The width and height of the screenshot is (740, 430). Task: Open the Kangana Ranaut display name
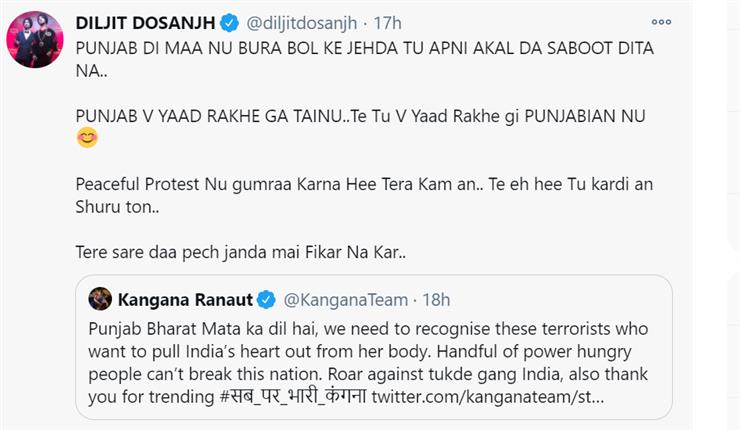185,300
